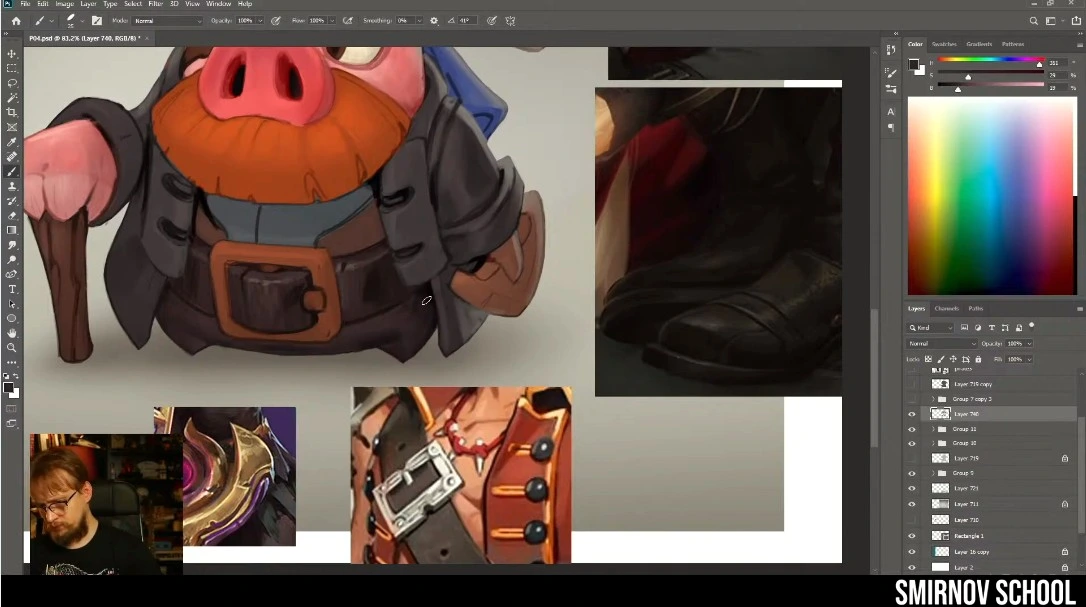Open the brush blending Mode dropdown

167,20
